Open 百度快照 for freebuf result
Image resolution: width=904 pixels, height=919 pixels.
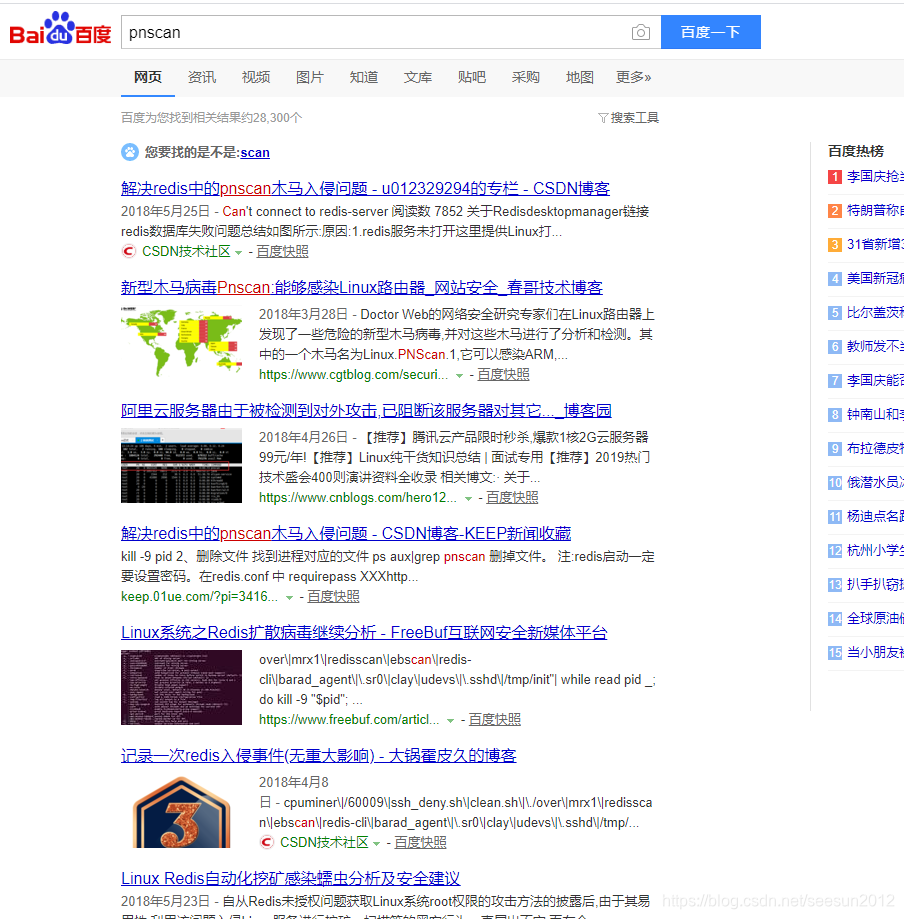point(494,720)
